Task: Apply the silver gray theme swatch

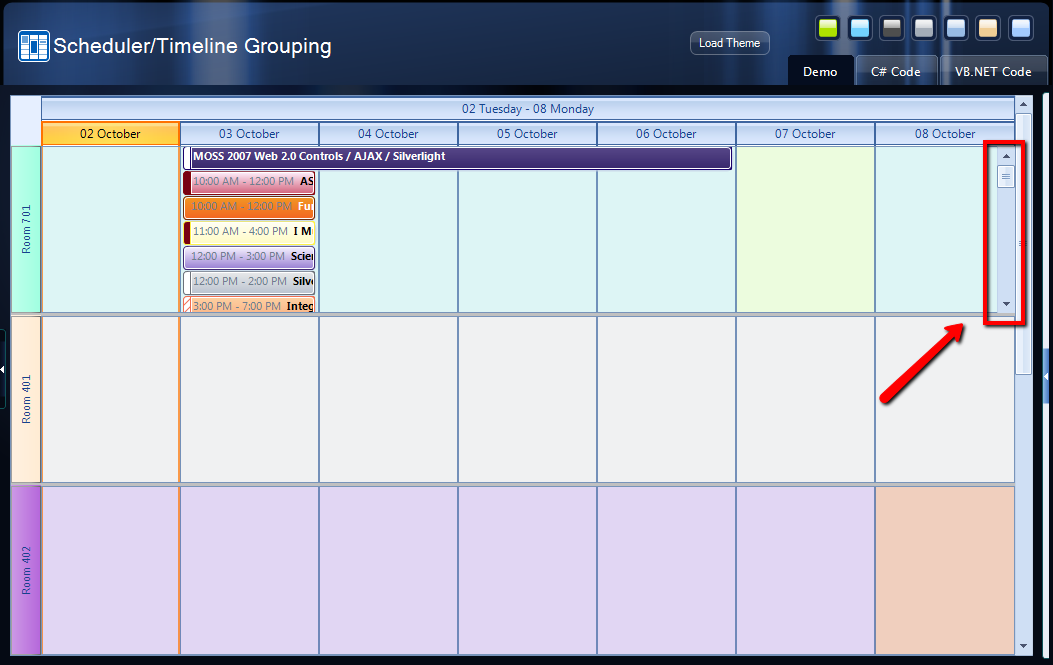Action: pyautogui.click(x=924, y=28)
